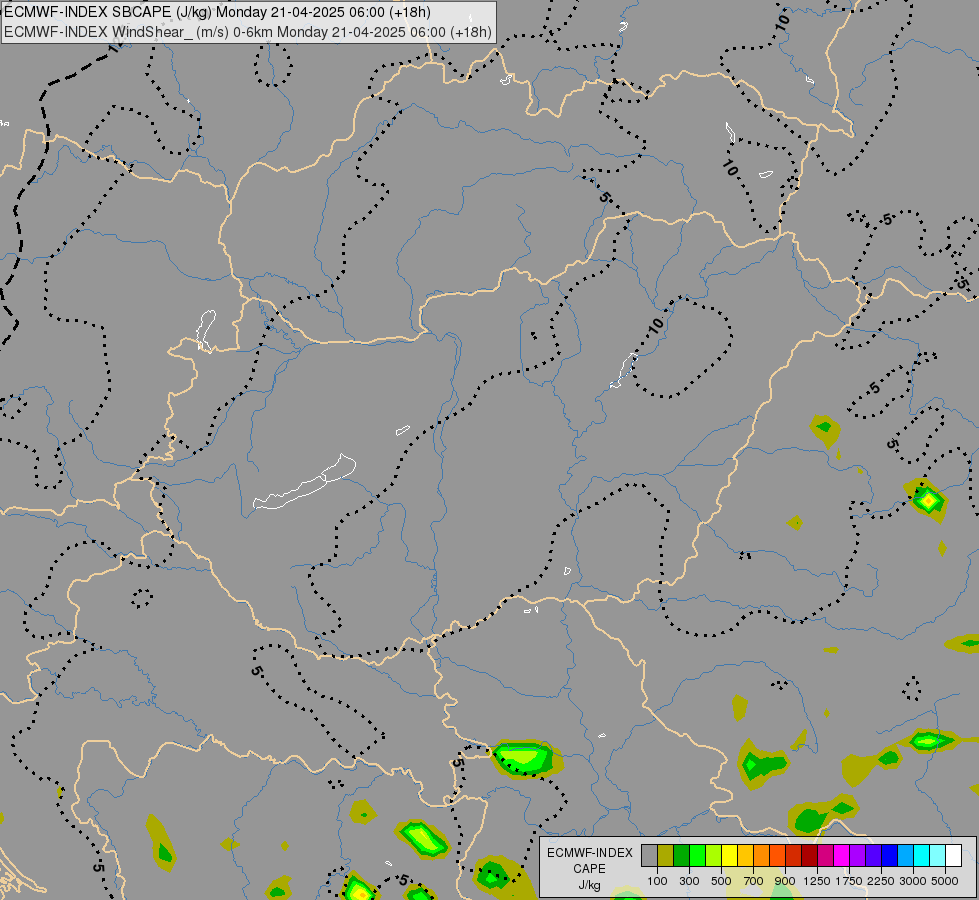Click the 700 legend tick label
Image resolution: width=979 pixels, height=900 pixels.
click(754, 881)
